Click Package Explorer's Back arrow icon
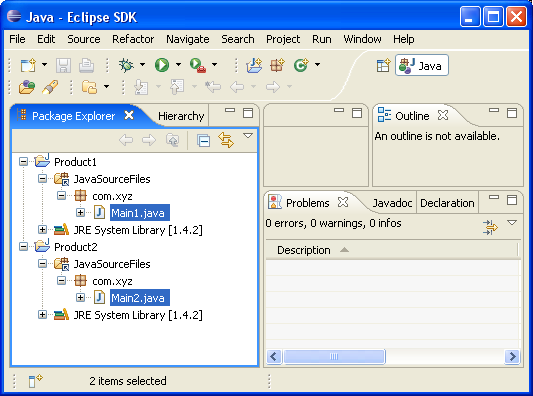This screenshot has height=396, width=533. (126, 140)
